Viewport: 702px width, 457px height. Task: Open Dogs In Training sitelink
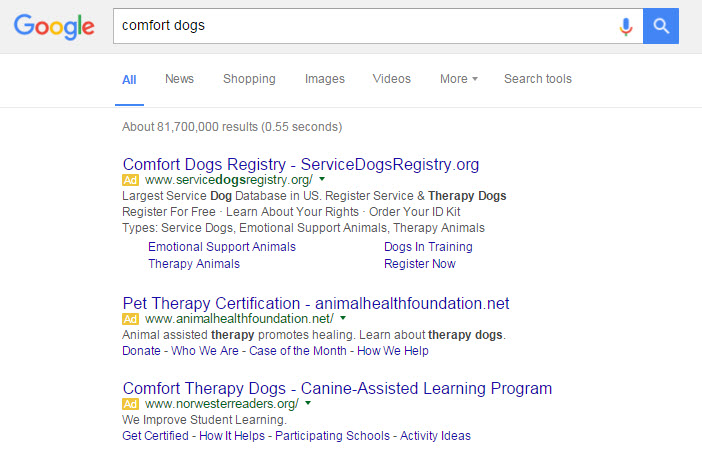428,247
